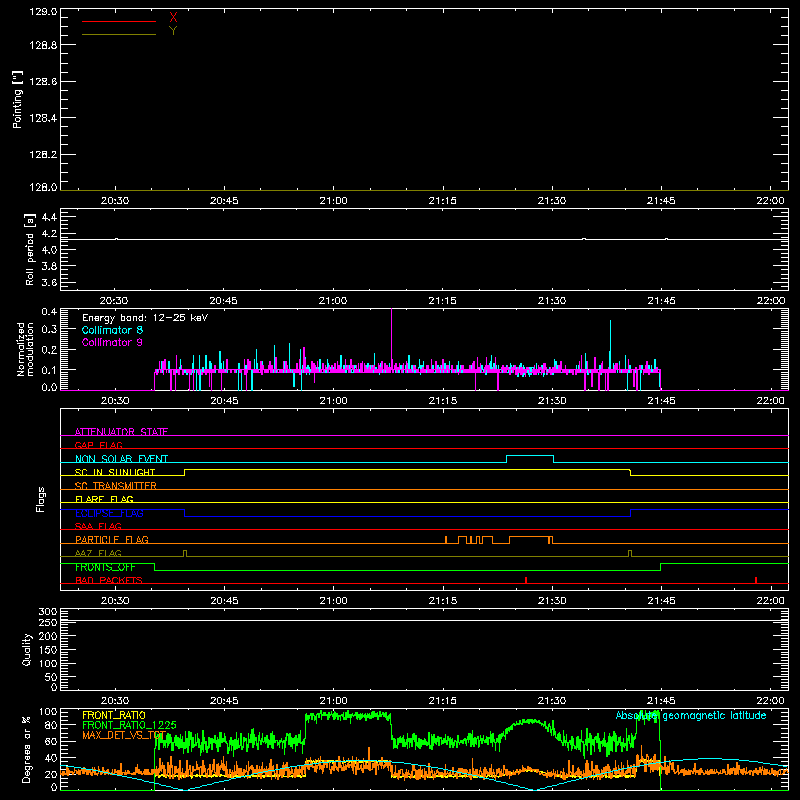Click the 128.6 tick label on Pointing axis
800x800 pixels.
(x=43, y=82)
